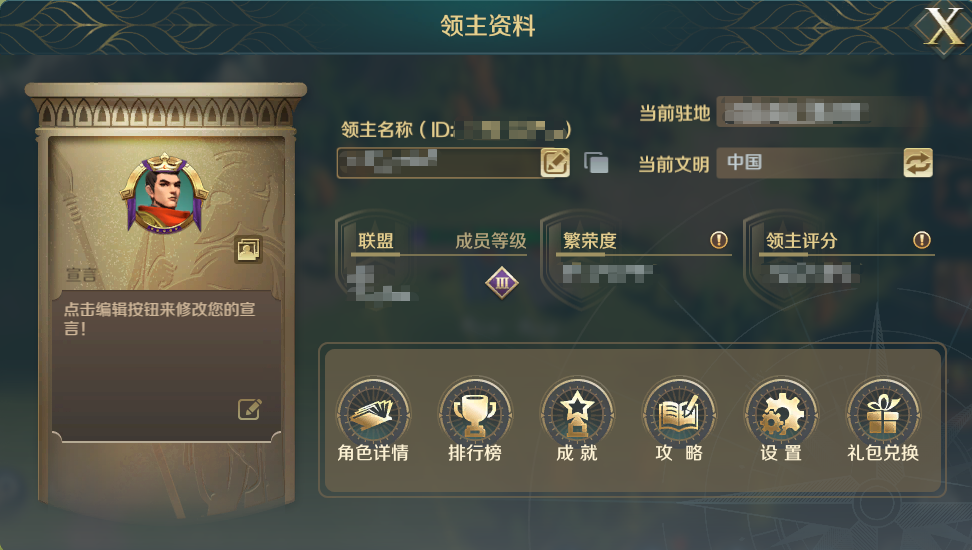Click the edit lord name pencil icon
972x550 pixels.
pos(555,162)
